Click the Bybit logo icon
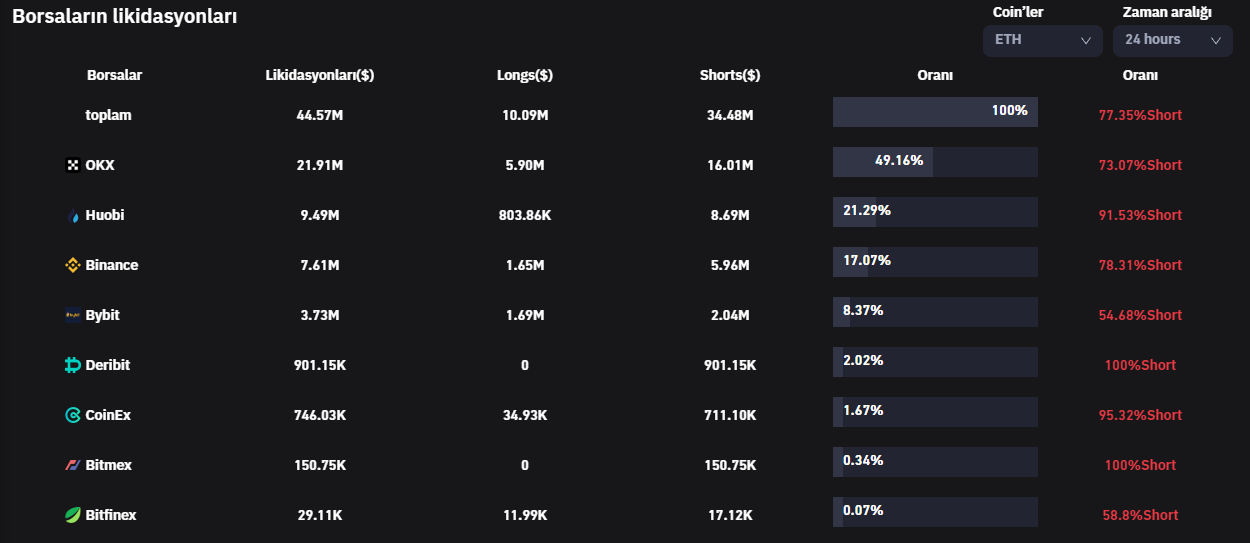Viewport: 1250px width, 543px height. click(72, 315)
